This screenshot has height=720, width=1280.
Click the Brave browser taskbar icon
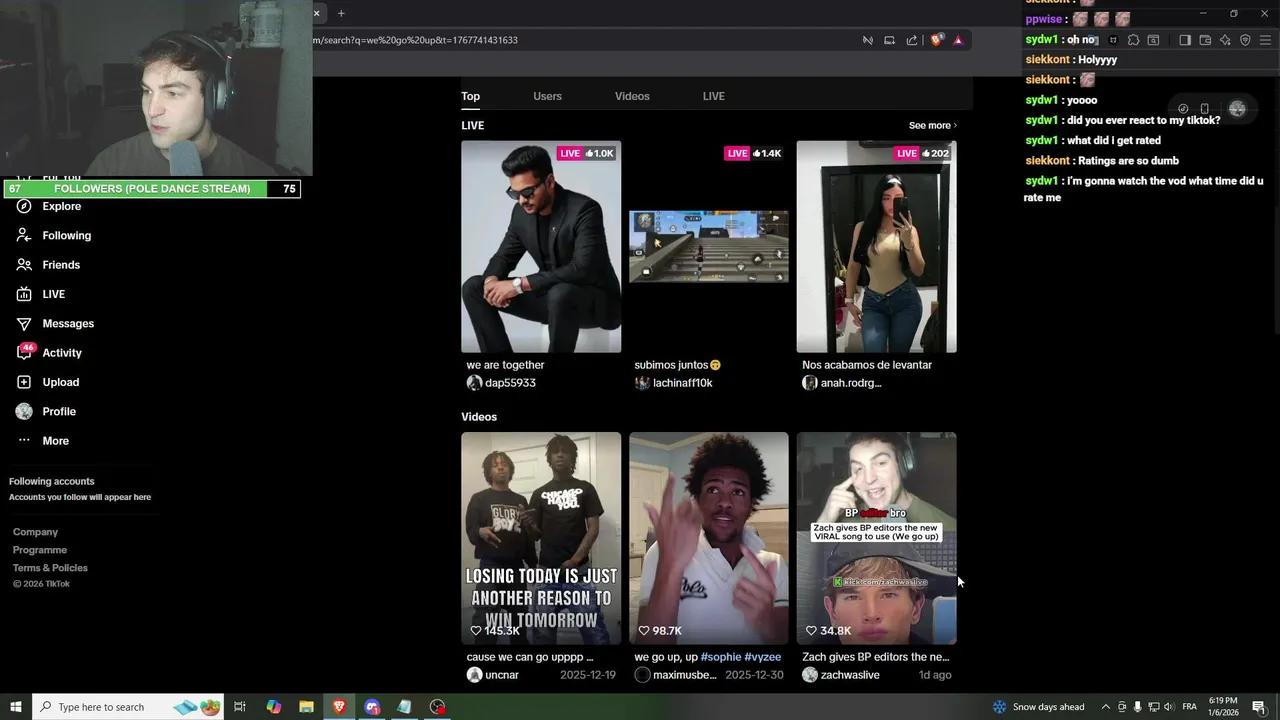pyautogui.click(x=339, y=707)
